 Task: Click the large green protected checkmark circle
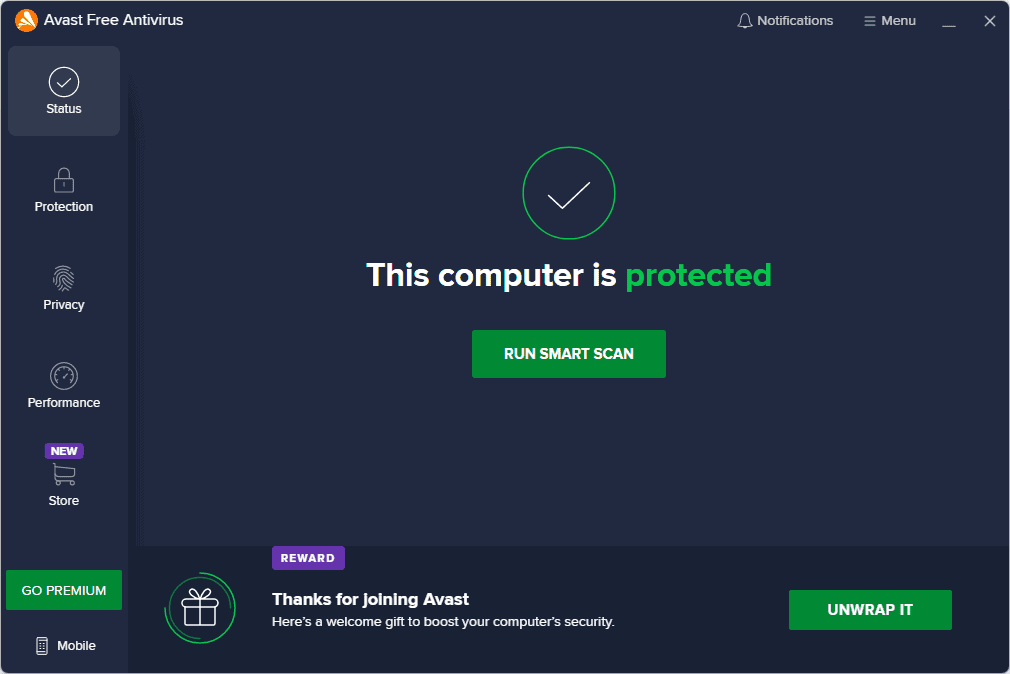(569, 193)
